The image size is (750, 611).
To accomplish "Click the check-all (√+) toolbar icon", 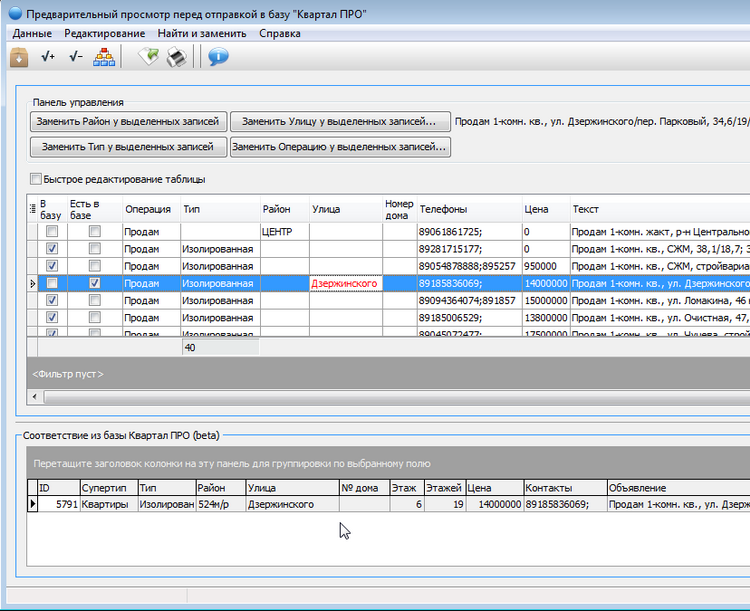I will tap(48, 58).
